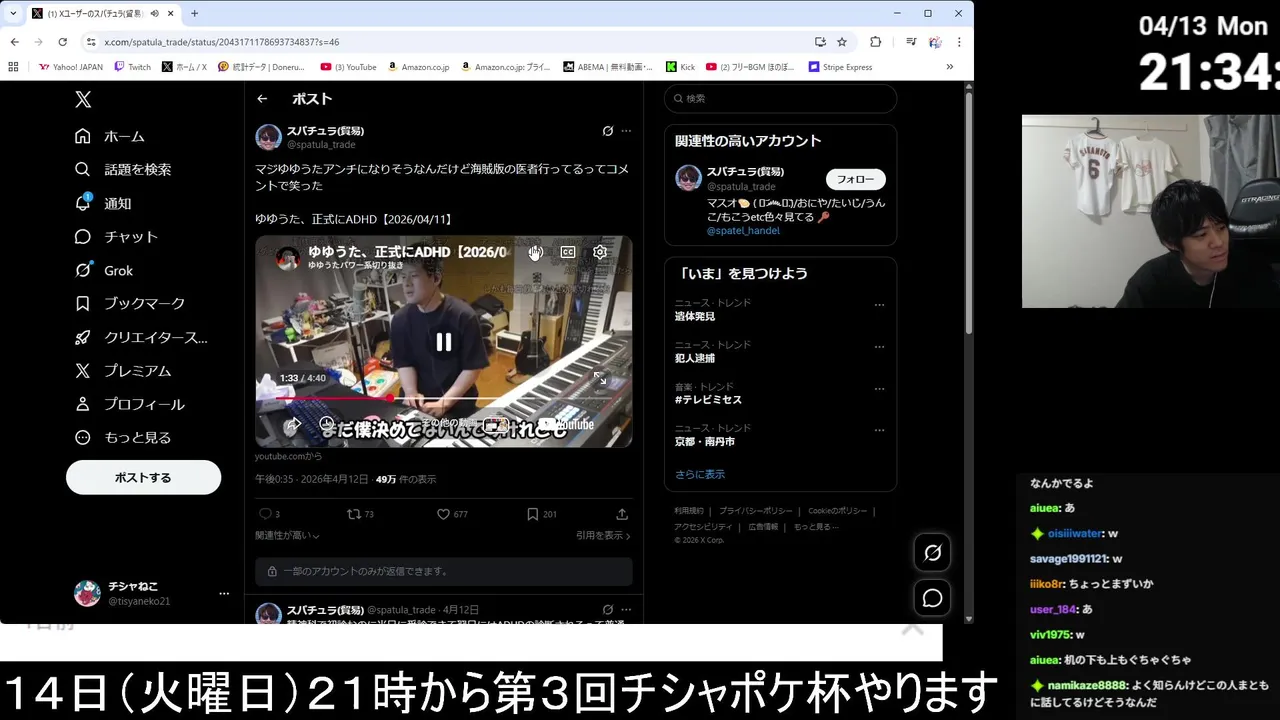Enter fullscreen on the embedded video

[600, 378]
